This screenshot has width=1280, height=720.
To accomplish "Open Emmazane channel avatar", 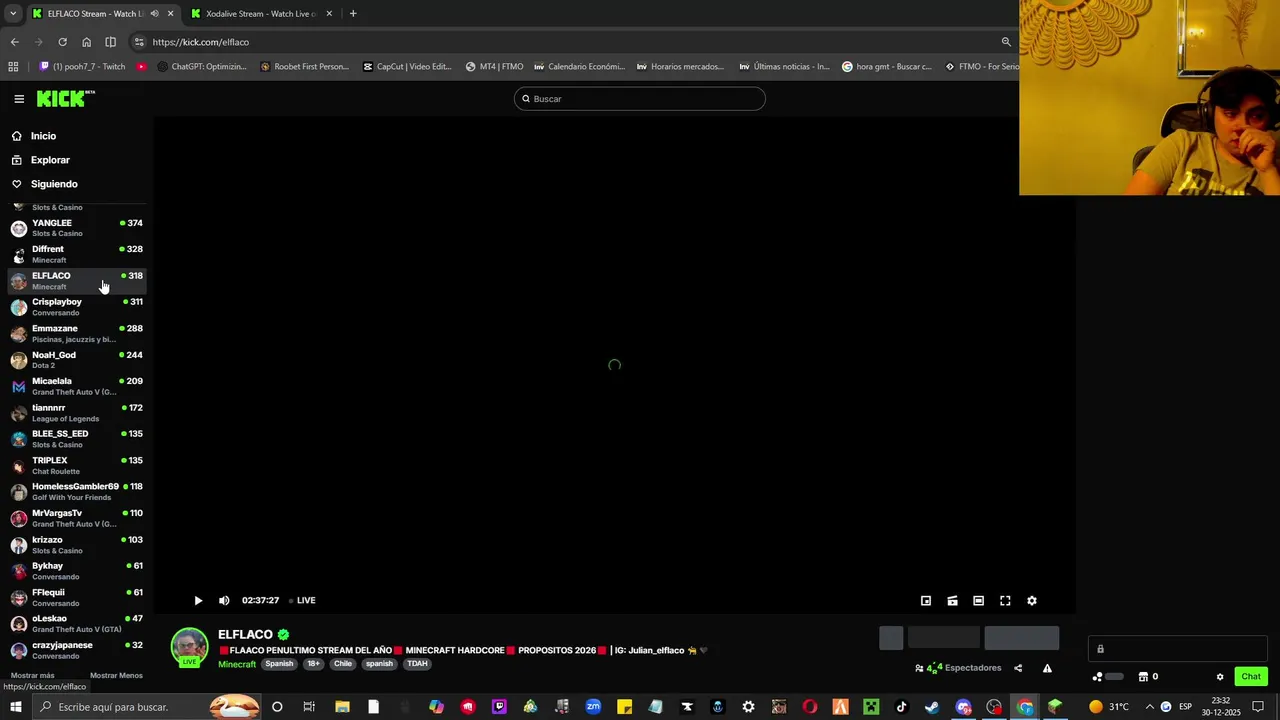I will tap(19, 334).
